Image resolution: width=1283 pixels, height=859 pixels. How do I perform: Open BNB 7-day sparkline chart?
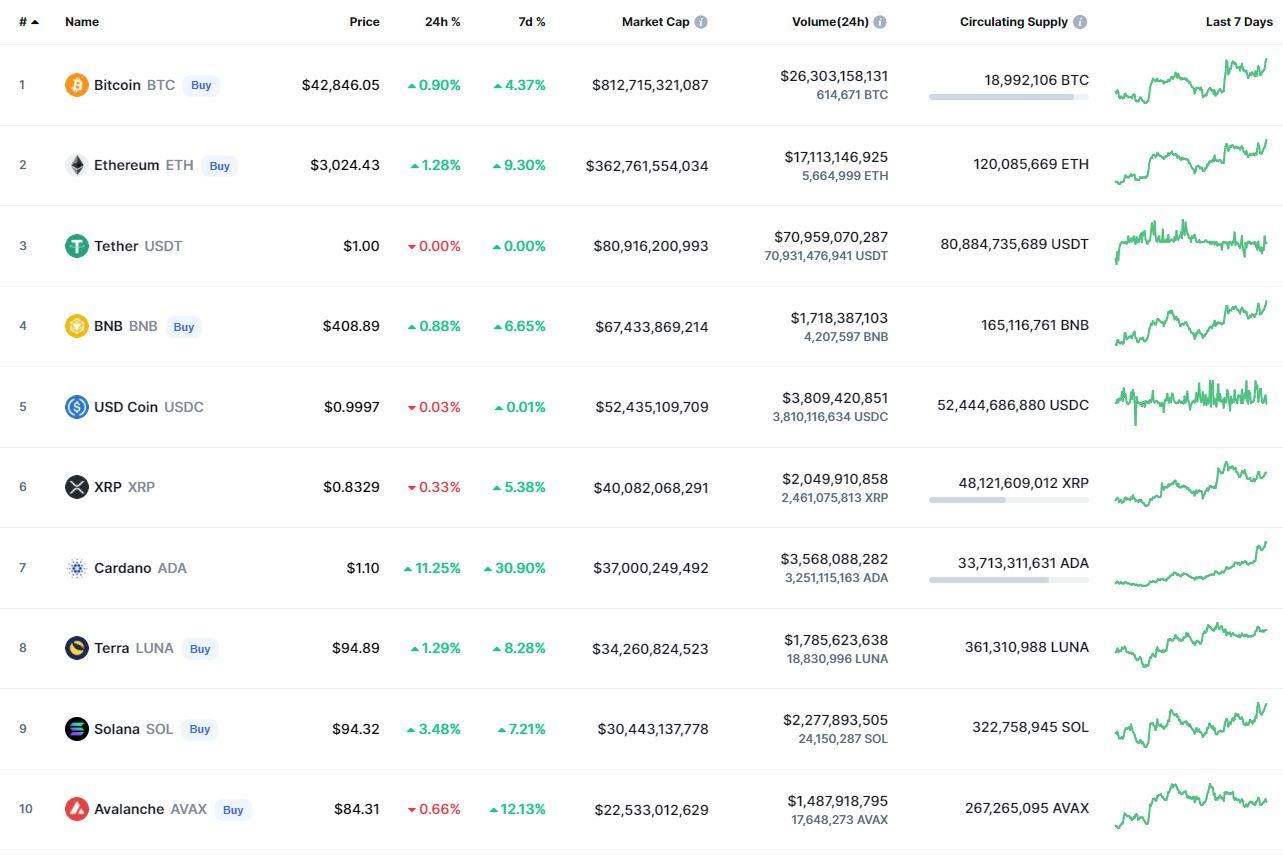point(1191,323)
